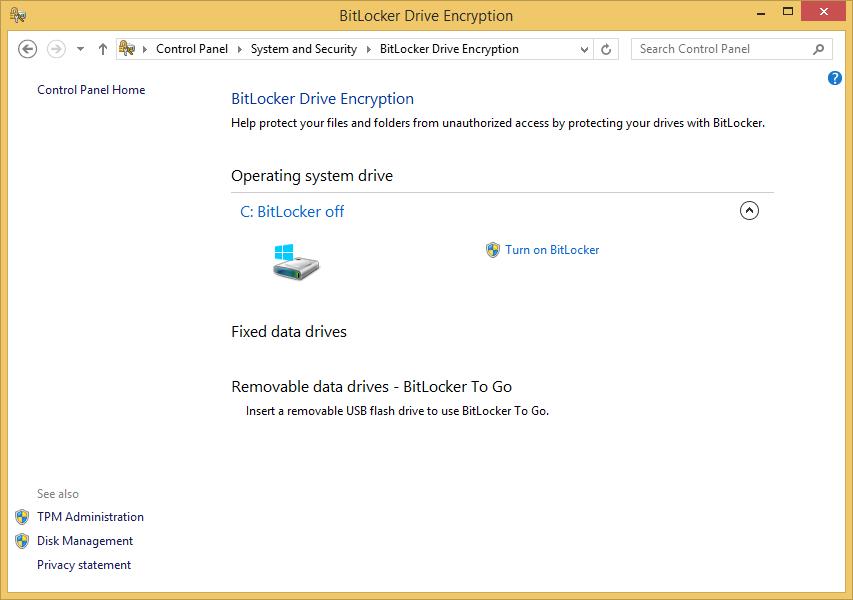Click the Turn on BitLocker link
853x600 pixels.
[552, 250]
